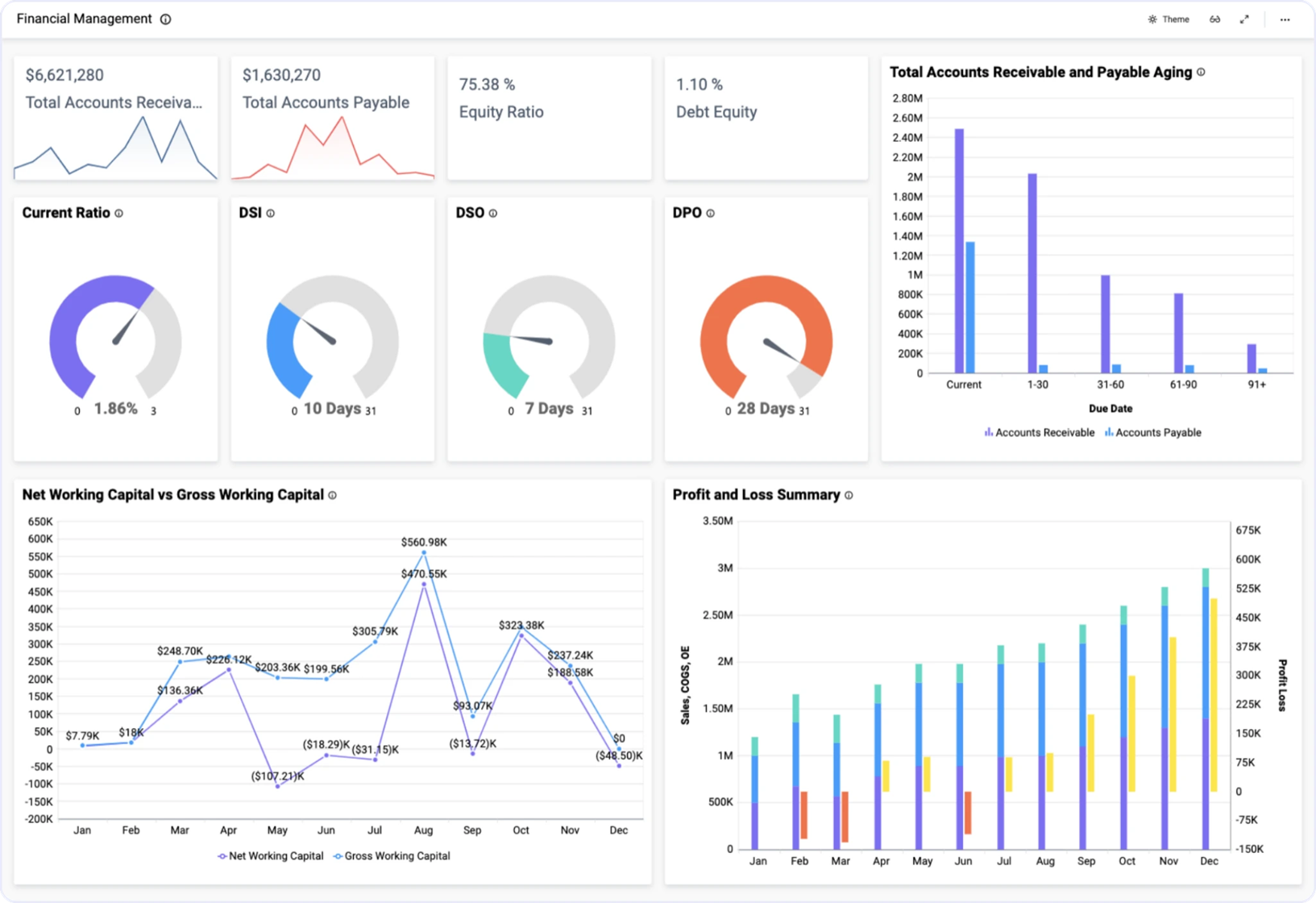
Task: Click the 61-90 Accounts Receivable bar
Action: click(x=1179, y=333)
